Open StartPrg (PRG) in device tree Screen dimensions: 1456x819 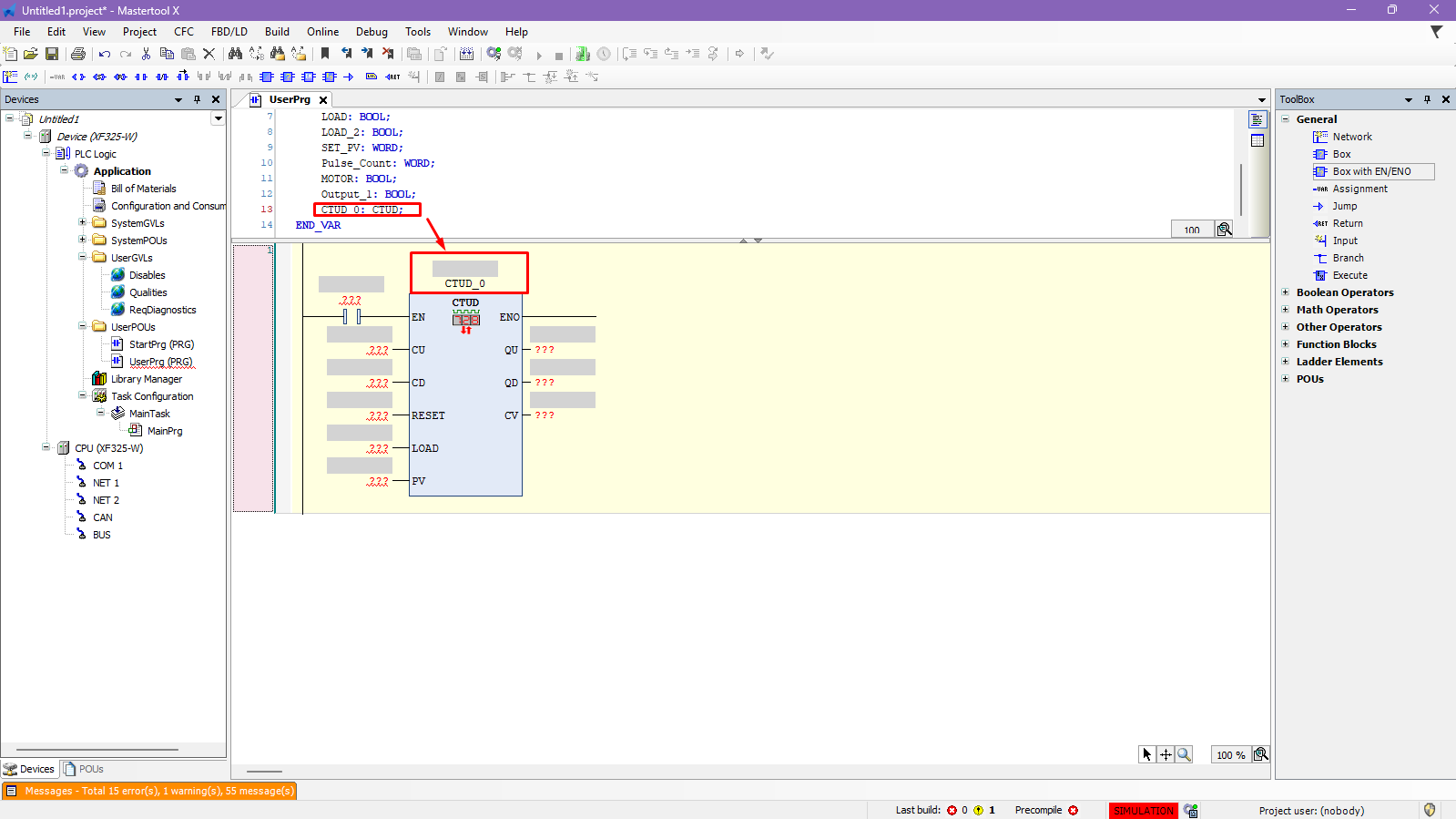[x=161, y=344]
